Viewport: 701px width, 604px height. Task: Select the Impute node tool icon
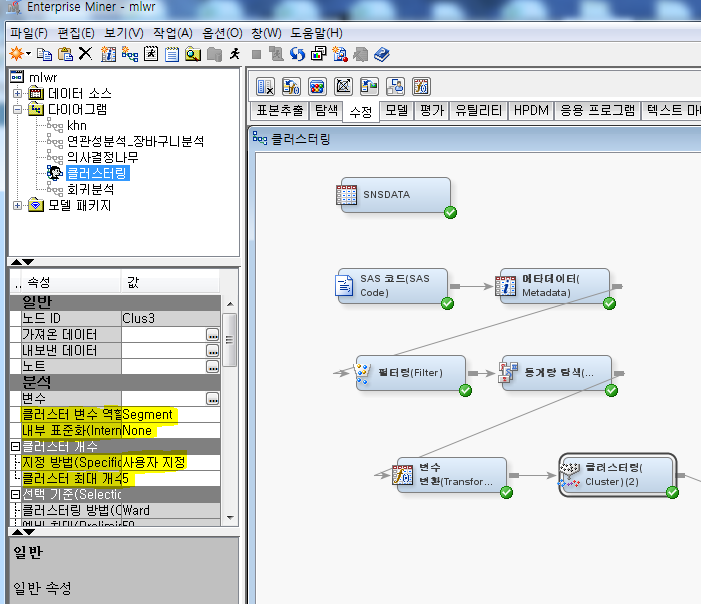(291, 86)
